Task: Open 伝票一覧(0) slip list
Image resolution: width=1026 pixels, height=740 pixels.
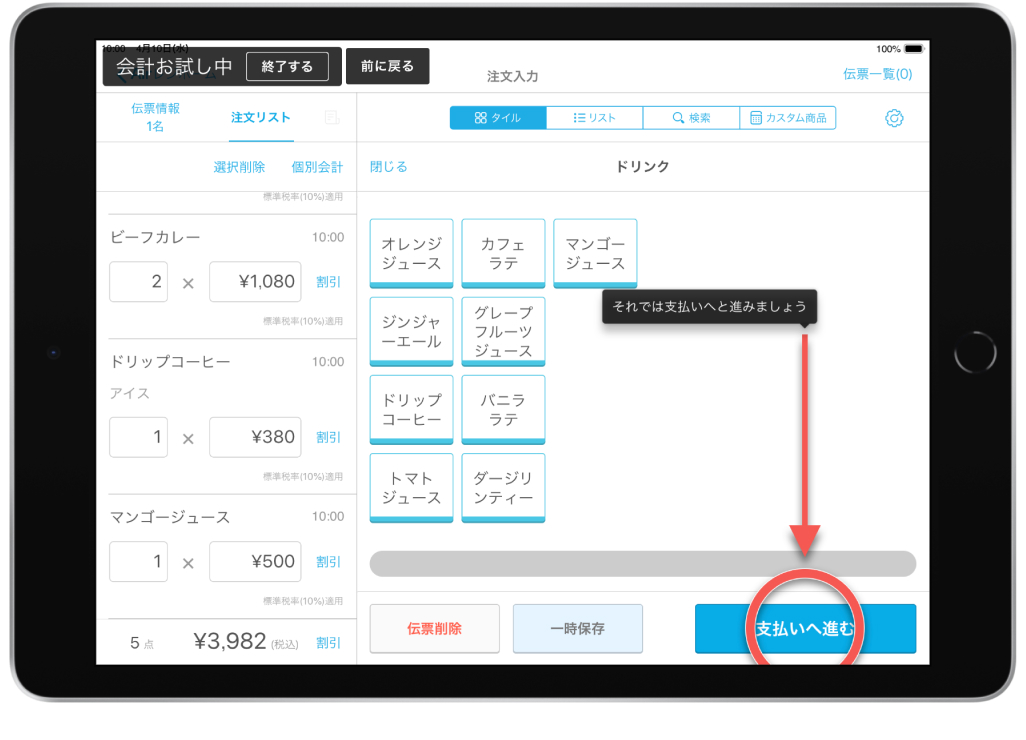Action: click(877, 74)
